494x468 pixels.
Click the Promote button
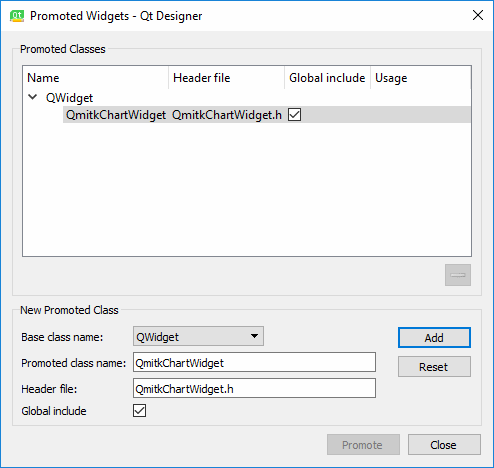[x=363, y=444]
